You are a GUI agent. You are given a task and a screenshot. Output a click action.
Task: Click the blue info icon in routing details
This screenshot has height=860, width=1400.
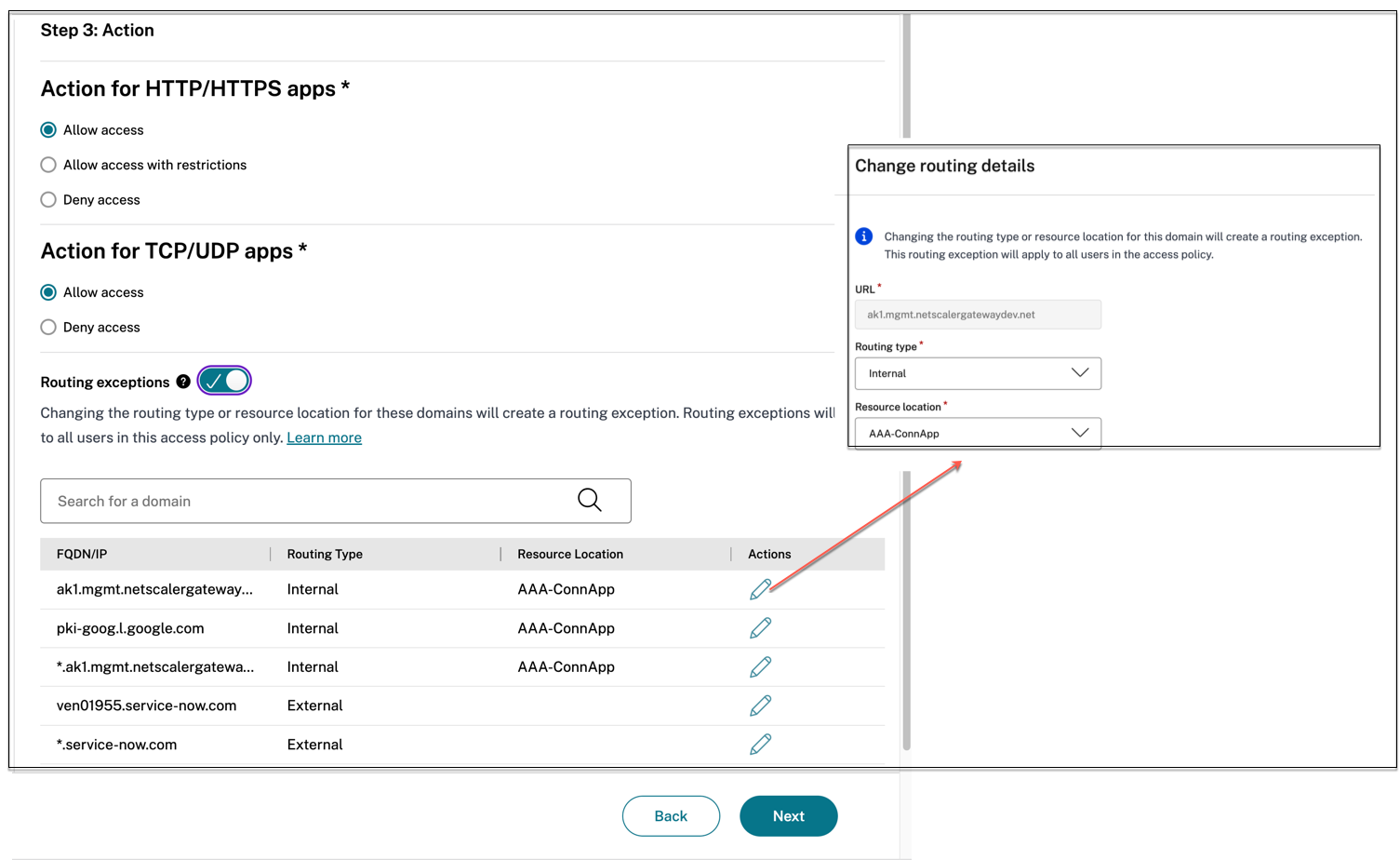pos(864,236)
